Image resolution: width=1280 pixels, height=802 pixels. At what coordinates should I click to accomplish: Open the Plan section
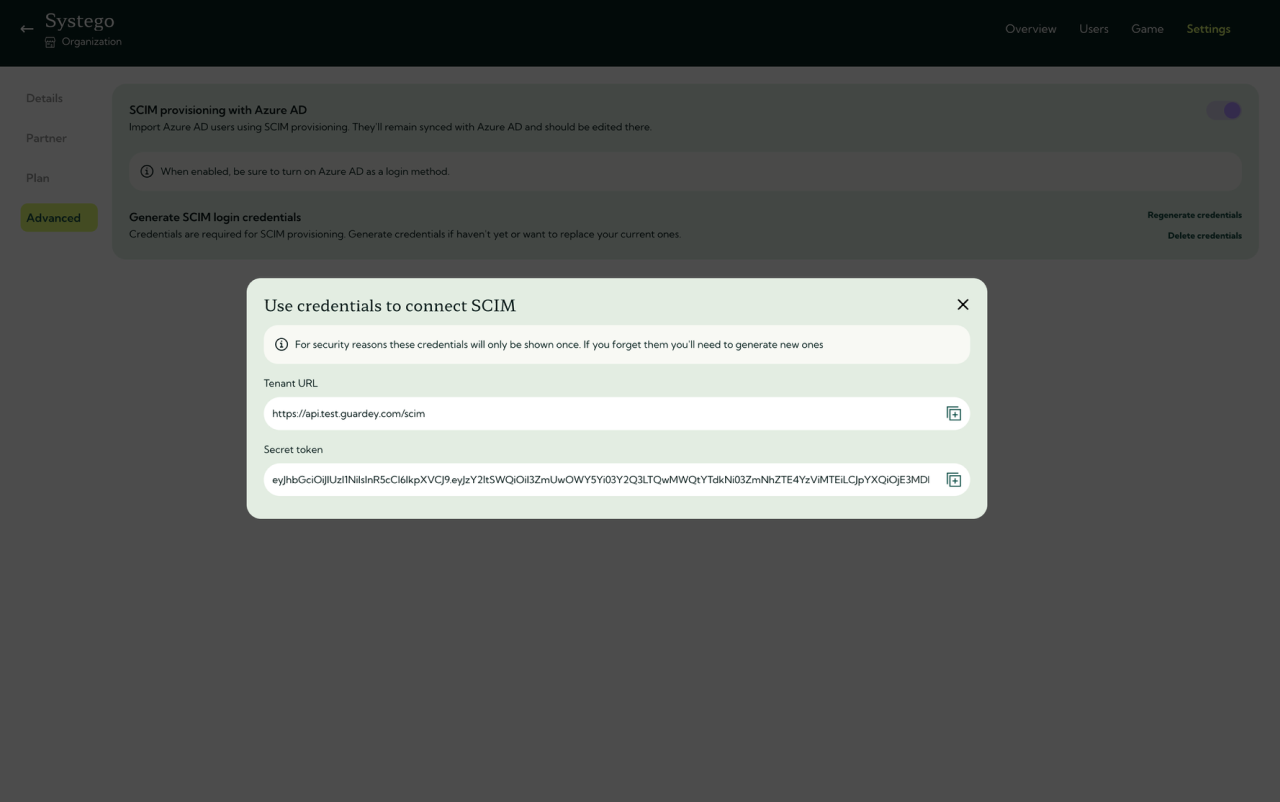[37, 177]
